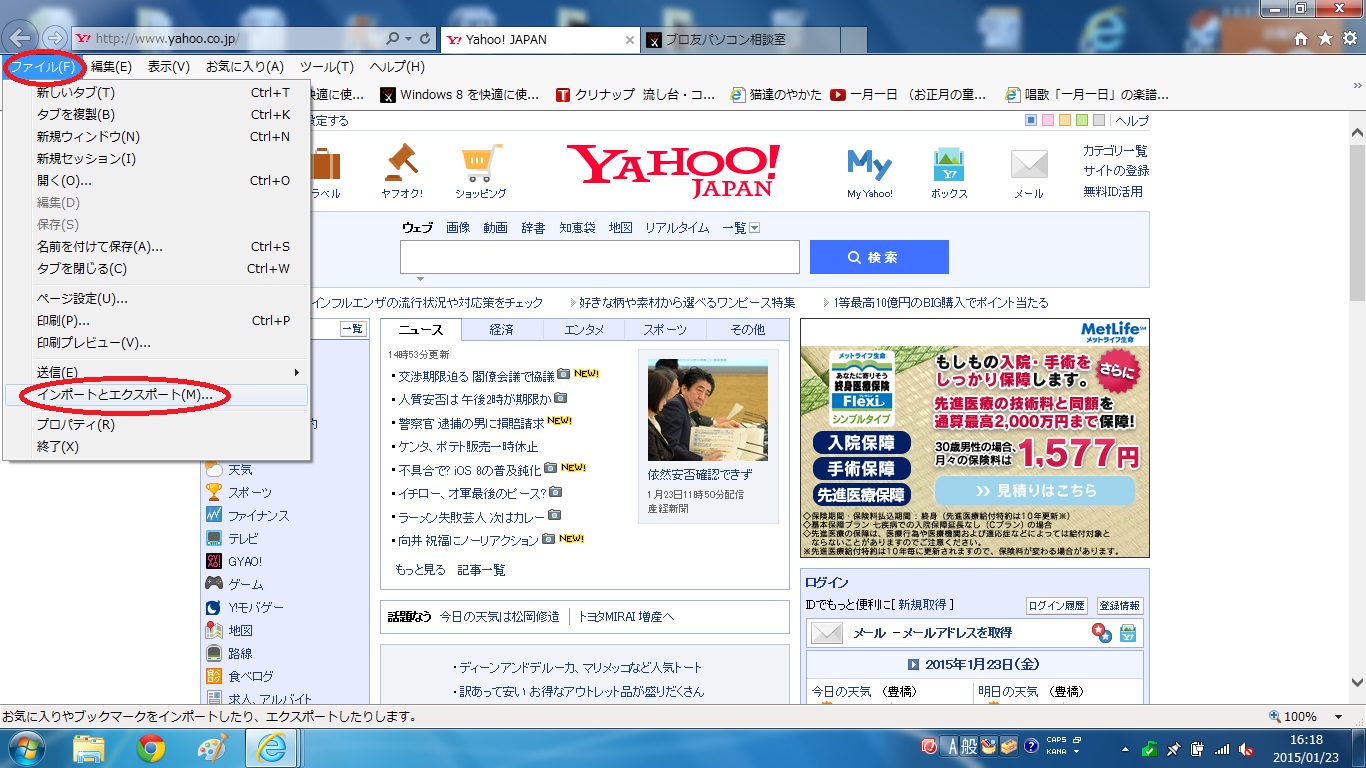Switch to the プロ友パソコン相談室 browser tab
This screenshot has width=1366, height=768.
click(742, 40)
